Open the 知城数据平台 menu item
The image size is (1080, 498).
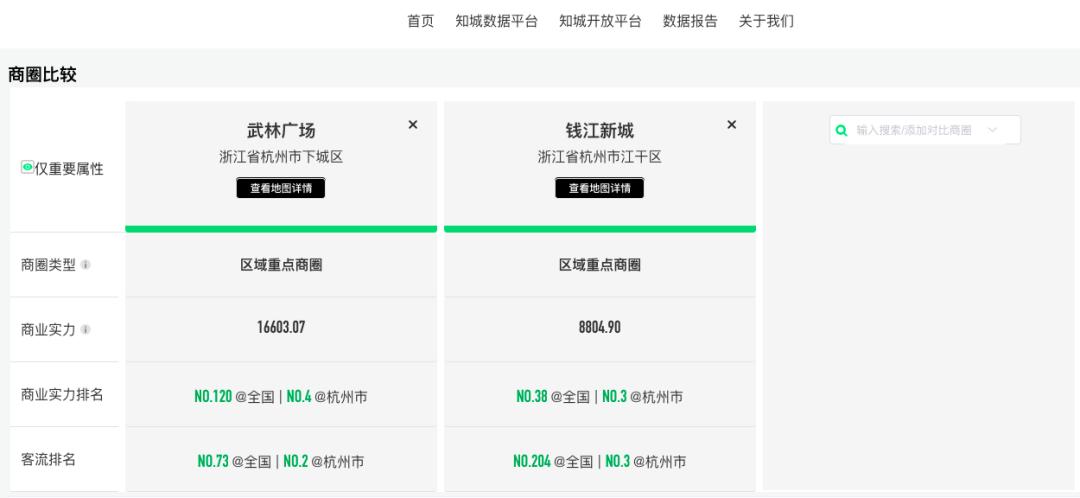(496, 22)
